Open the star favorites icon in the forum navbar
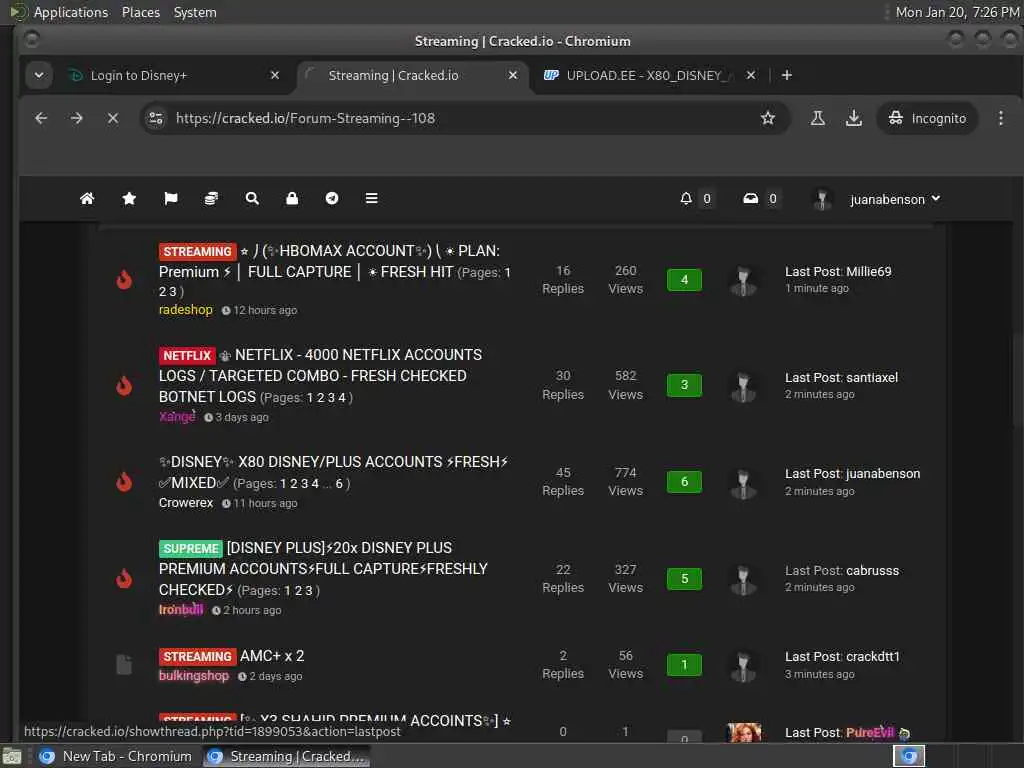This screenshot has height=768, width=1024. pos(129,199)
